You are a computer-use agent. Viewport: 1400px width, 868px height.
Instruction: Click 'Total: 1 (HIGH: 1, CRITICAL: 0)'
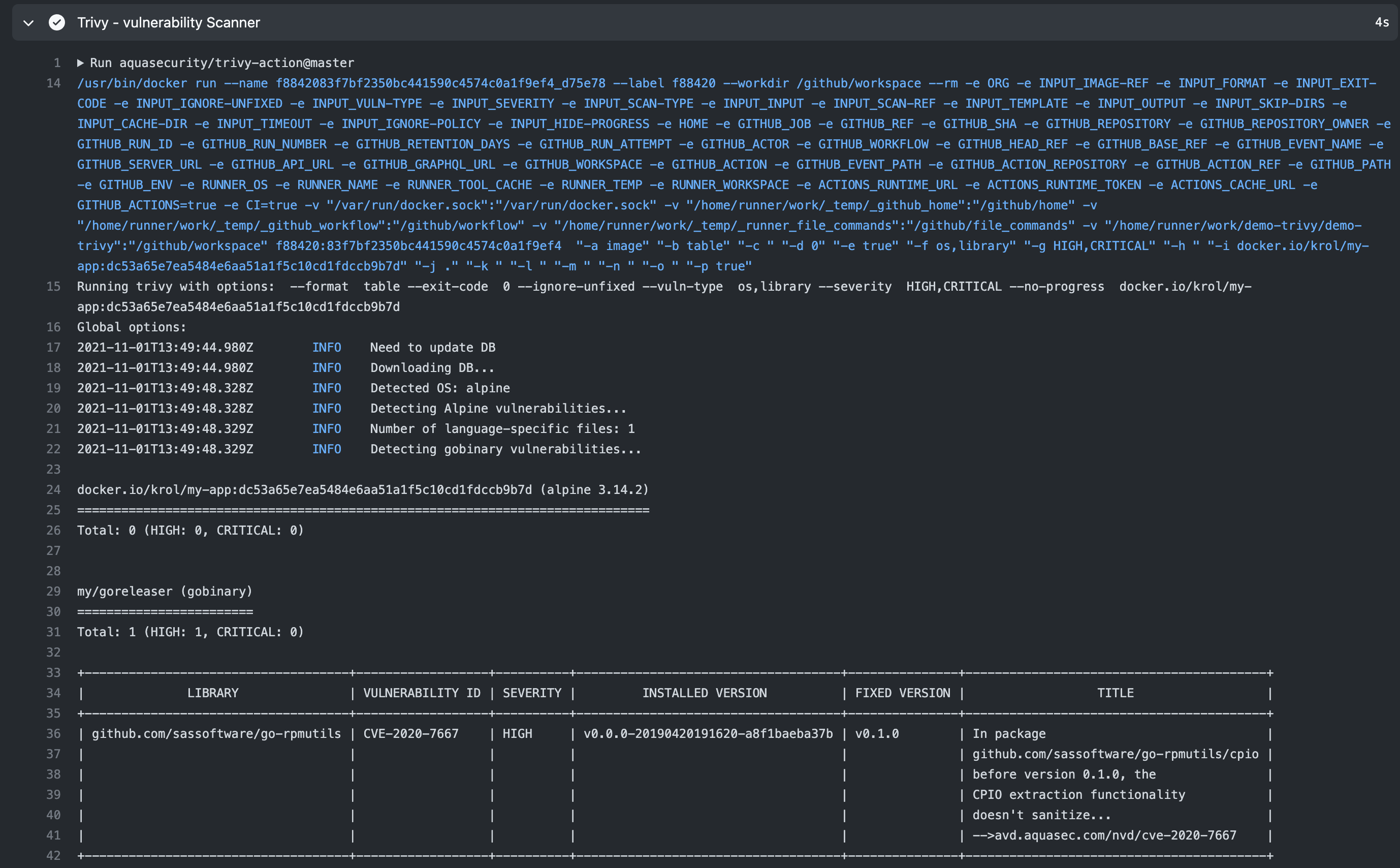tap(190, 632)
